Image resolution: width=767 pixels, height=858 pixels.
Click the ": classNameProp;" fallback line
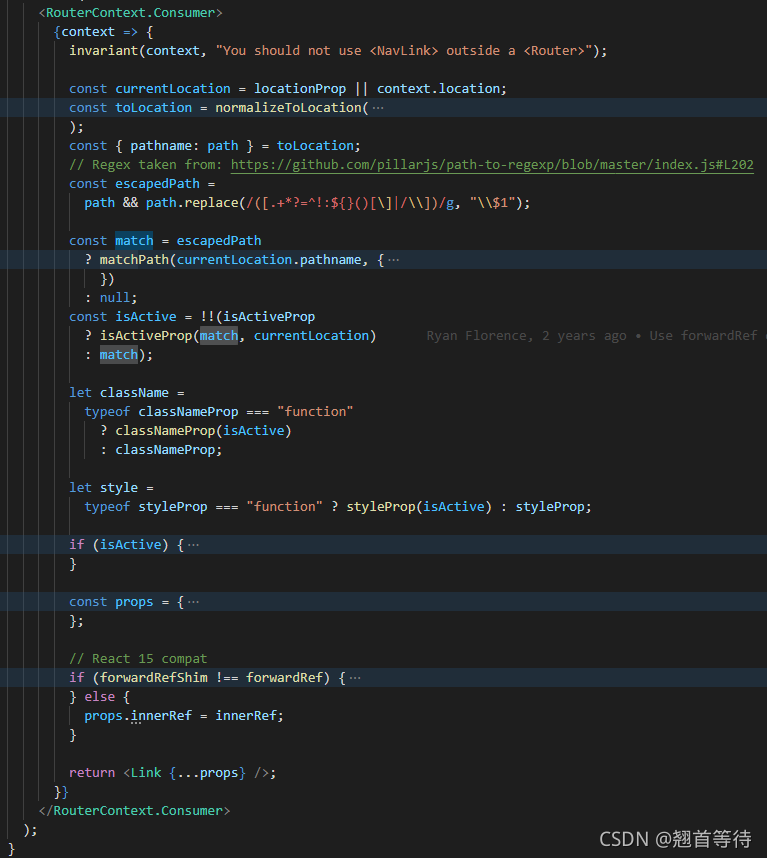tap(161, 450)
